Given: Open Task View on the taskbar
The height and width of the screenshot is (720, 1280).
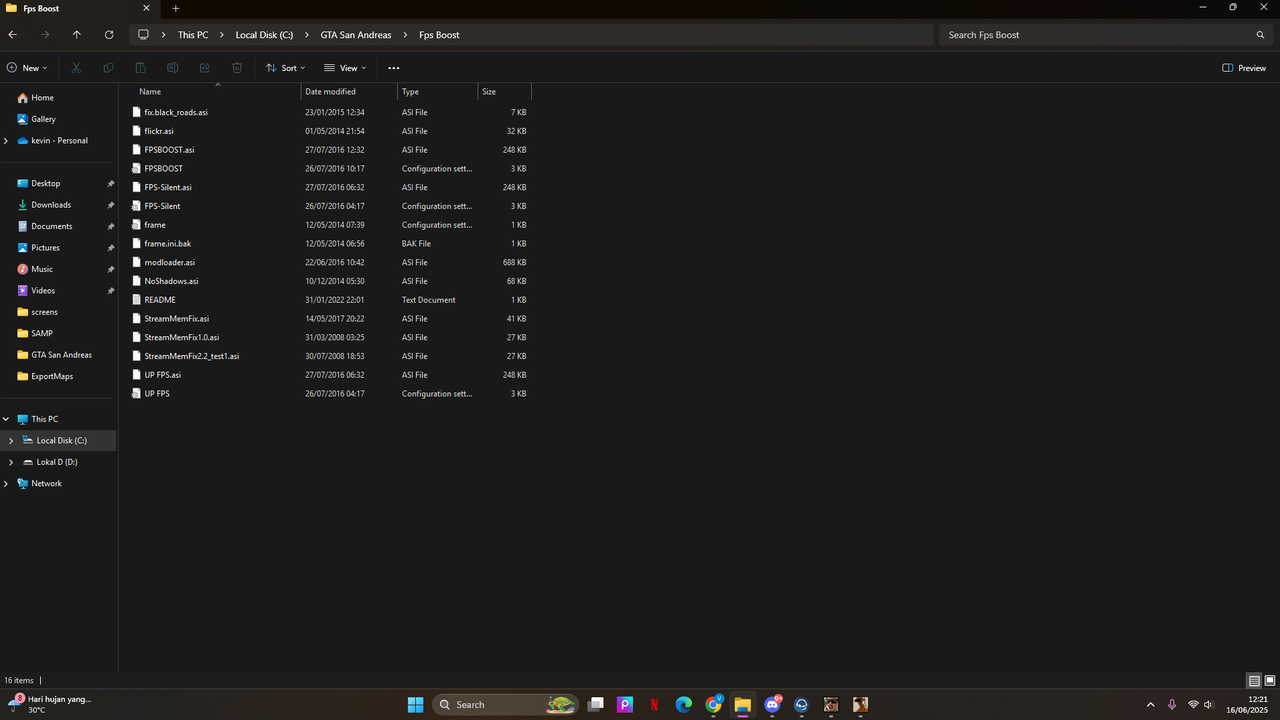Looking at the screenshot, I should (x=596, y=705).
